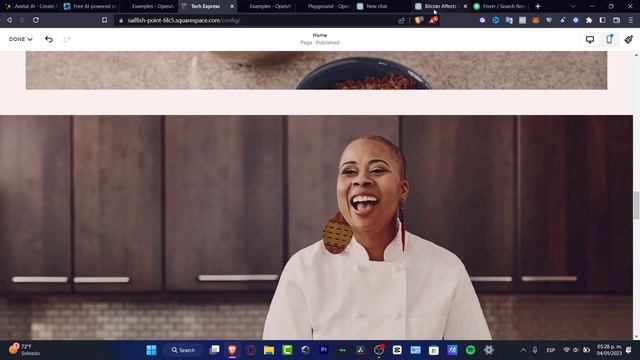Viewport: 640px width, 360px height.
Task: Expand the system tray hidden icons chevron
Action: pyautogui.click(x=523, y=350)
